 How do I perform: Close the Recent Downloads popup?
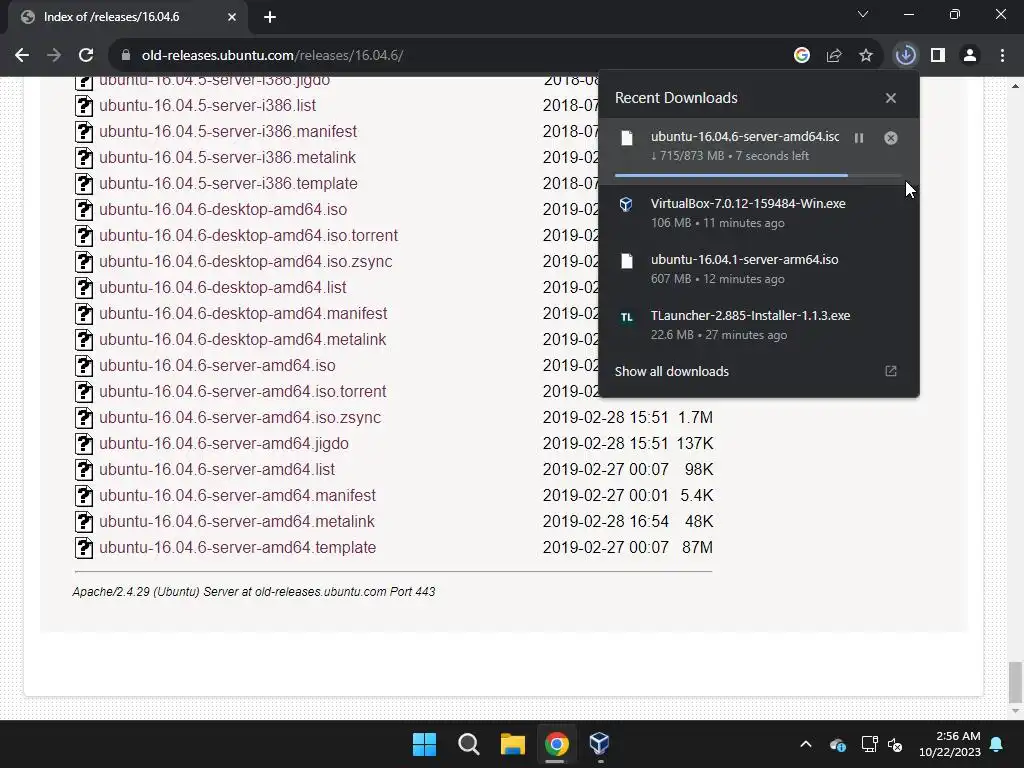pos(891,98)
